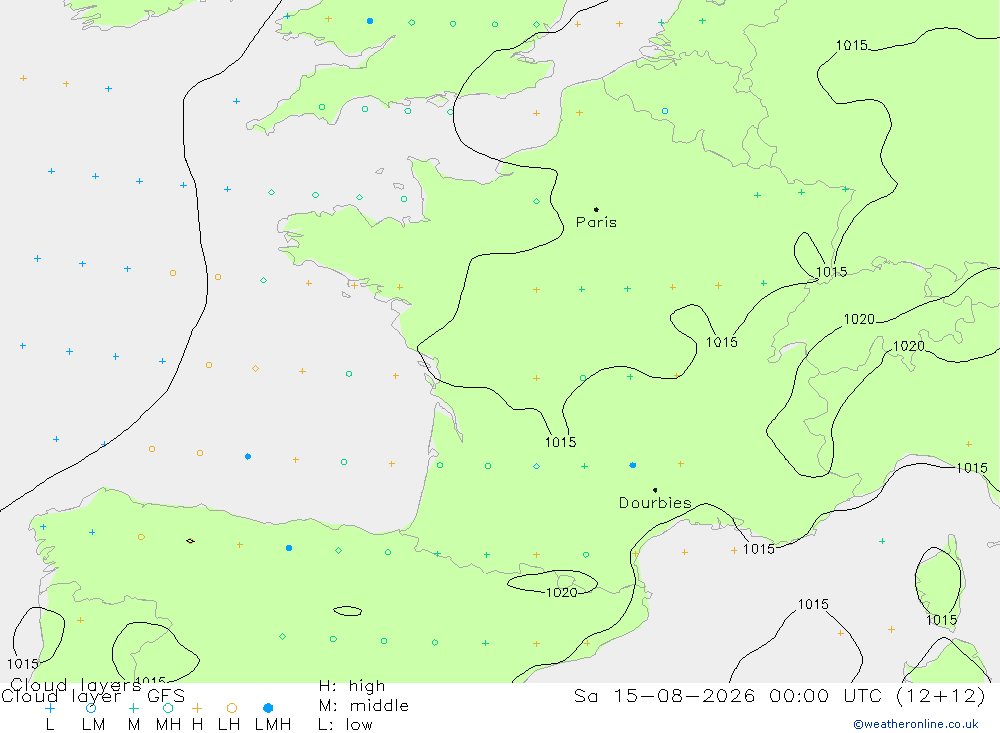Viewport: 1000px width, 733px height.
Task: Click the filled blue LMH marker in the Bay of Biscay
Action: click(248, 456)
